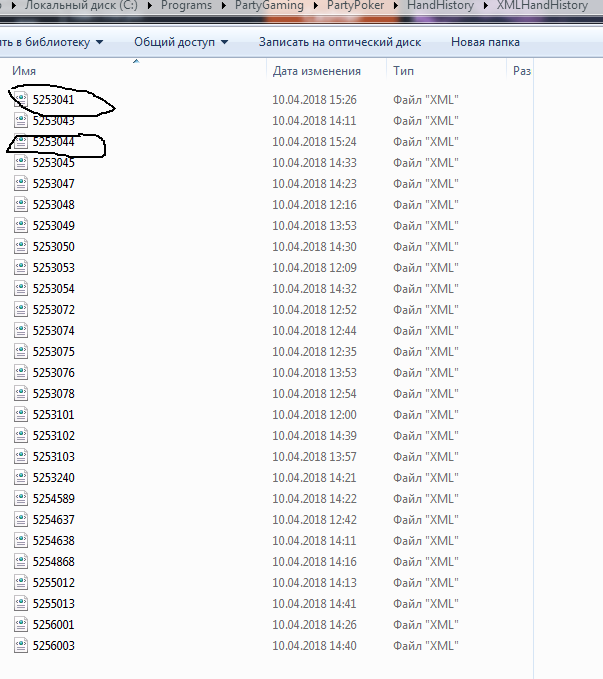Select the XML file icon for 5253054
Image resolution: width=603 pixels, height=679 pixels.
[x=21, y=288]
